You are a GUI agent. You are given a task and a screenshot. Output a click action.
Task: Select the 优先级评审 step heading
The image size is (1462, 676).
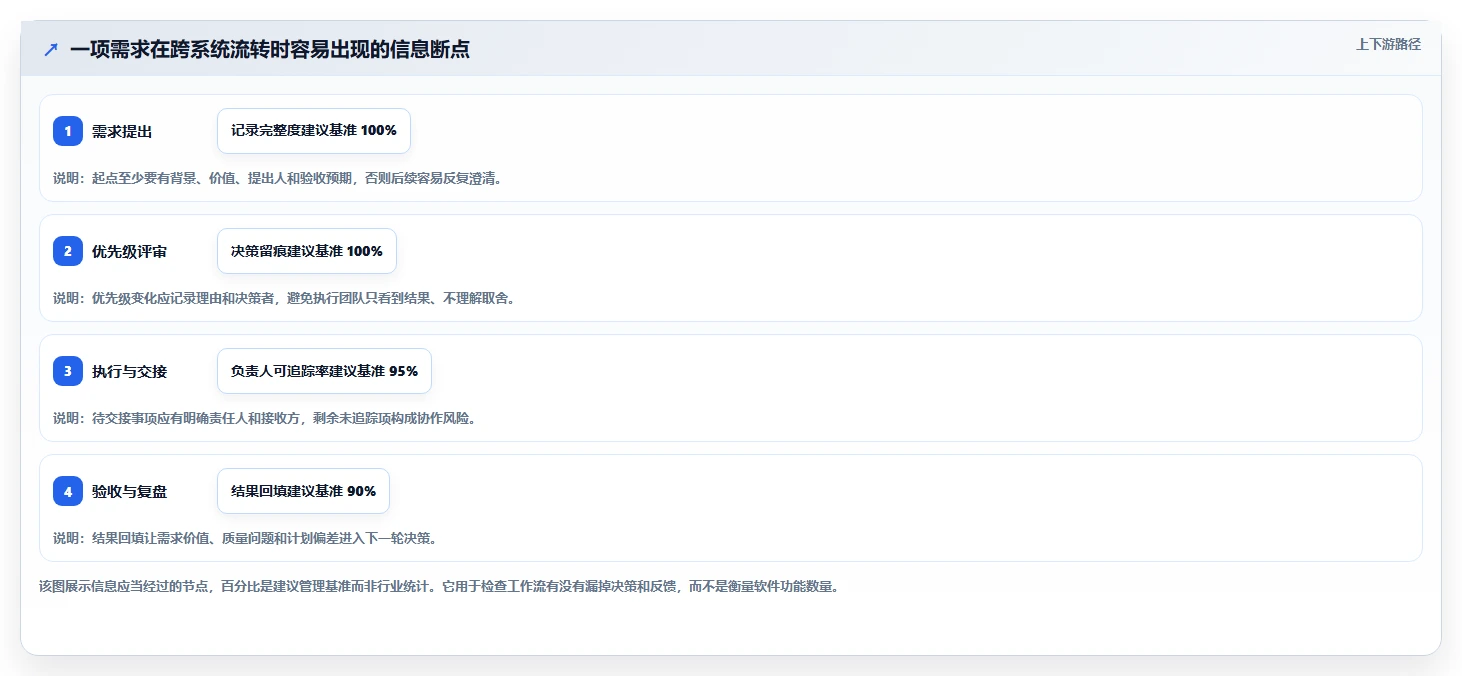(129, 252)
